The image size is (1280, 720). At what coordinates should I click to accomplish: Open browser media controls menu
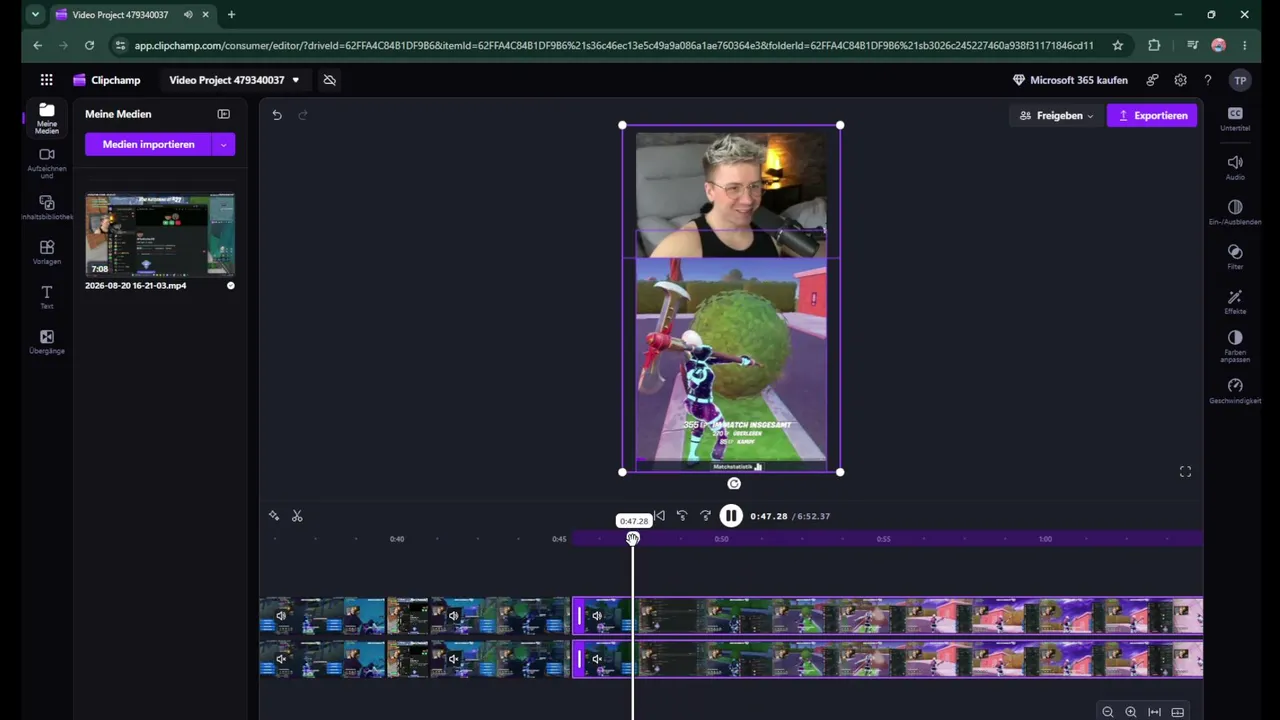[x=1192, y=45]
